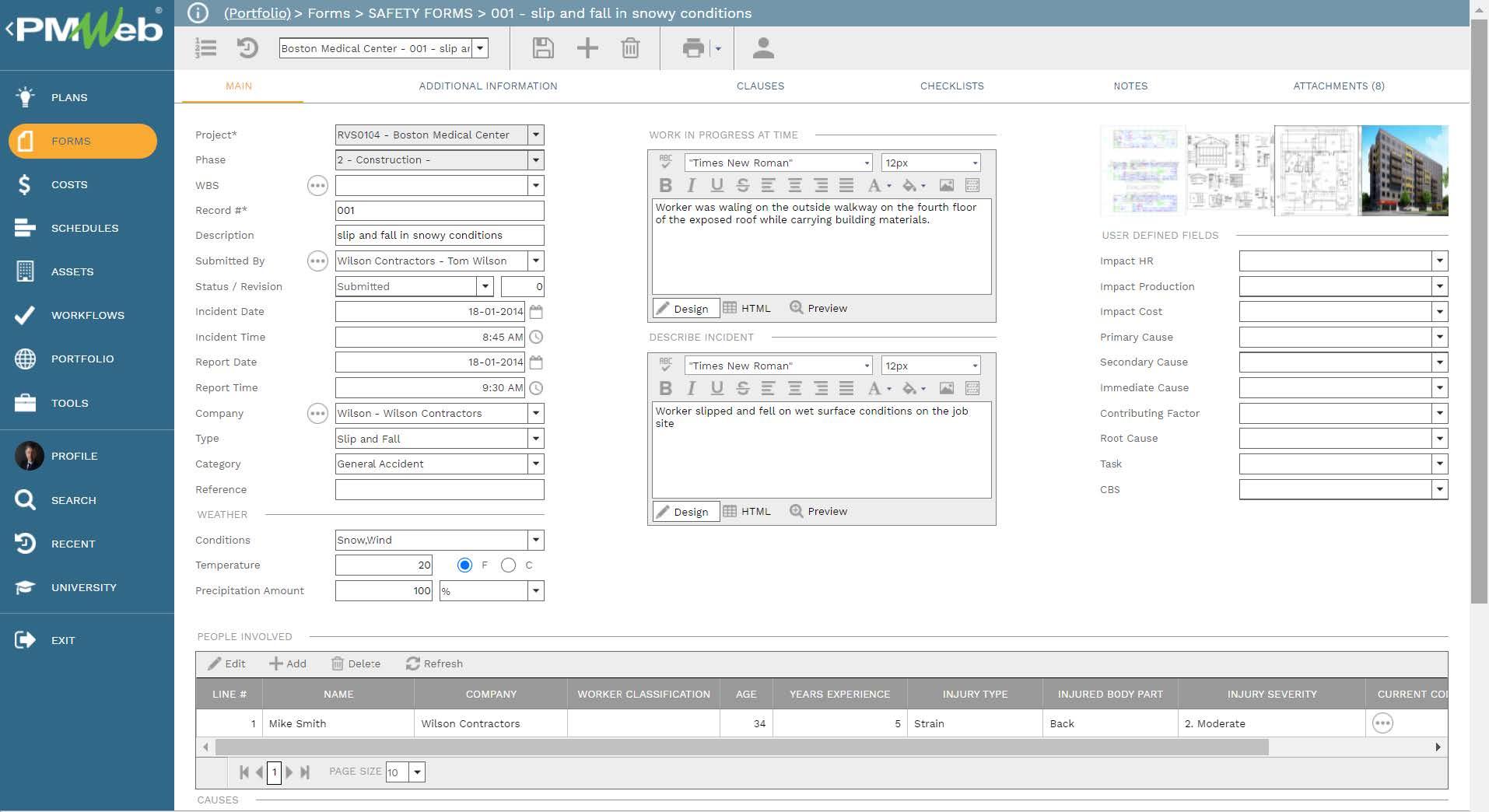1489x812 pixels.
Task: Open Incident Date calendar picker
Action: point(536,312)
